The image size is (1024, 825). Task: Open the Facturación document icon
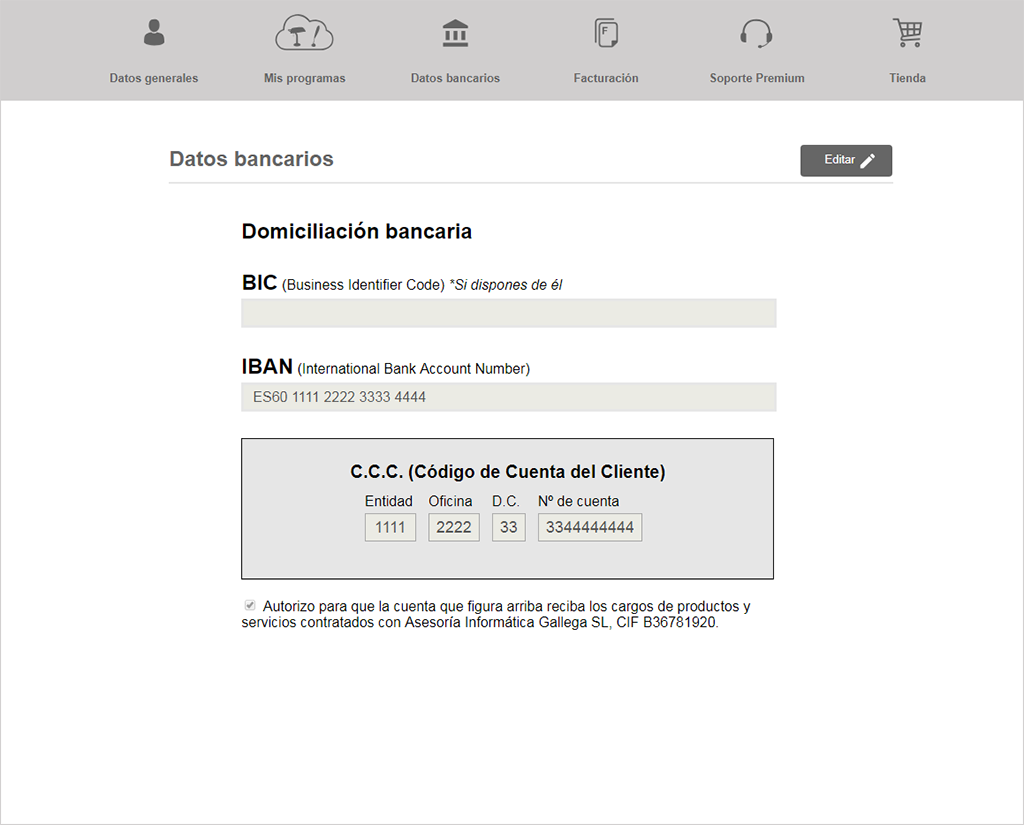pyautogui.click(x=606, y=33)
